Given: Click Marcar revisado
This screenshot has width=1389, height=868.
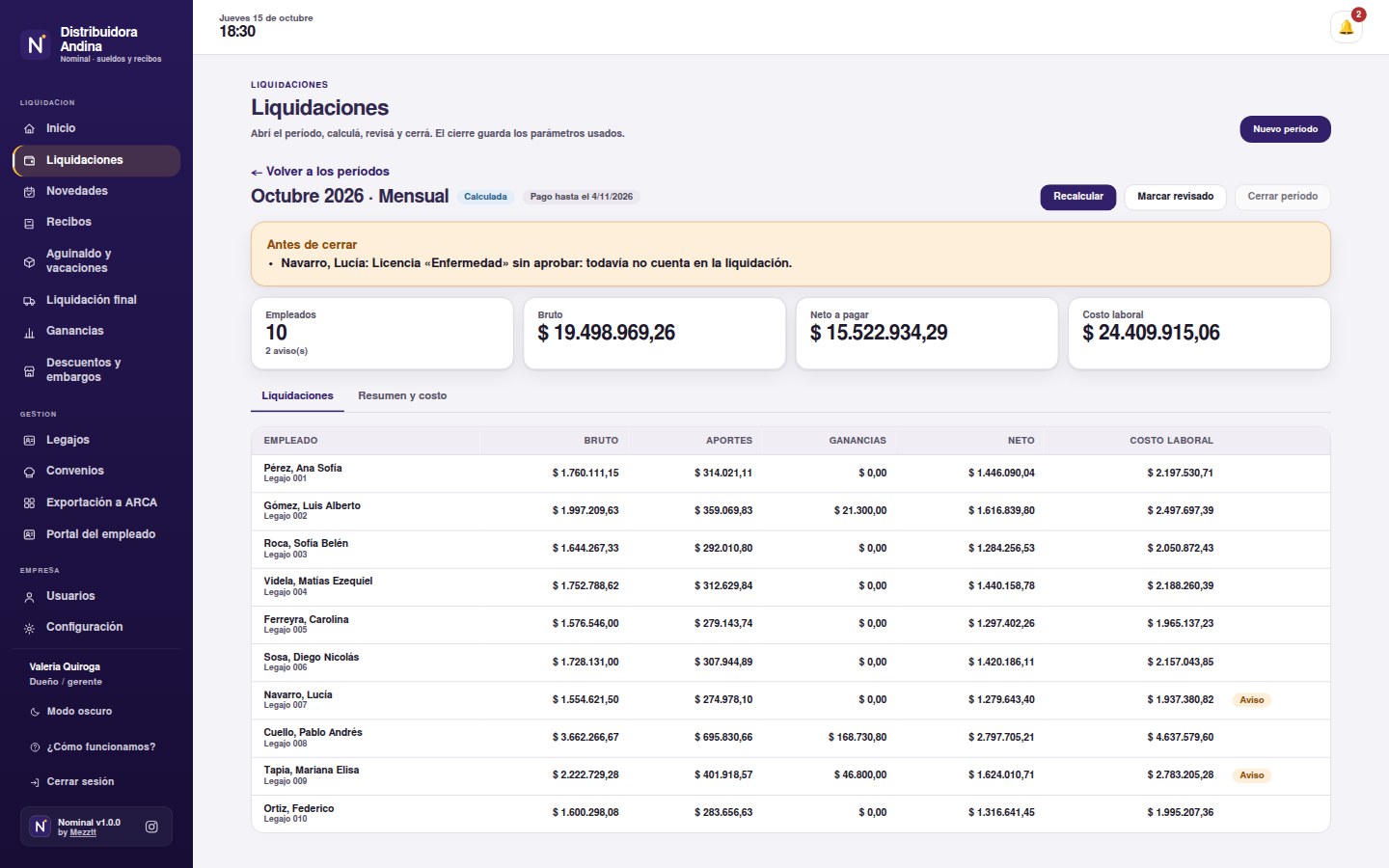Looking at the screenshot, I should (x=1175, y=197).
